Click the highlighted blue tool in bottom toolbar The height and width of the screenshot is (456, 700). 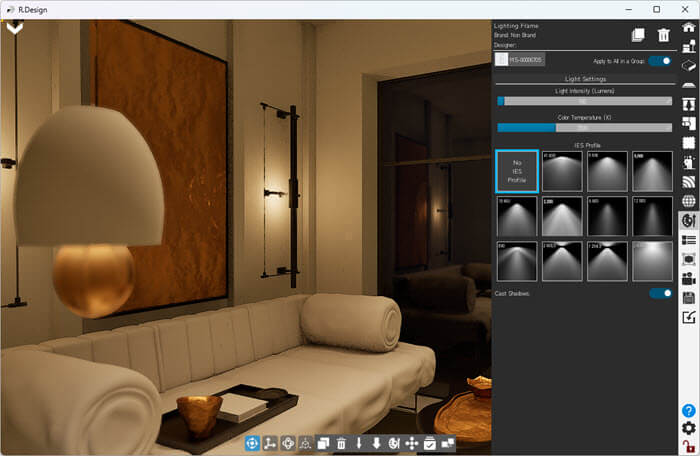252,443
